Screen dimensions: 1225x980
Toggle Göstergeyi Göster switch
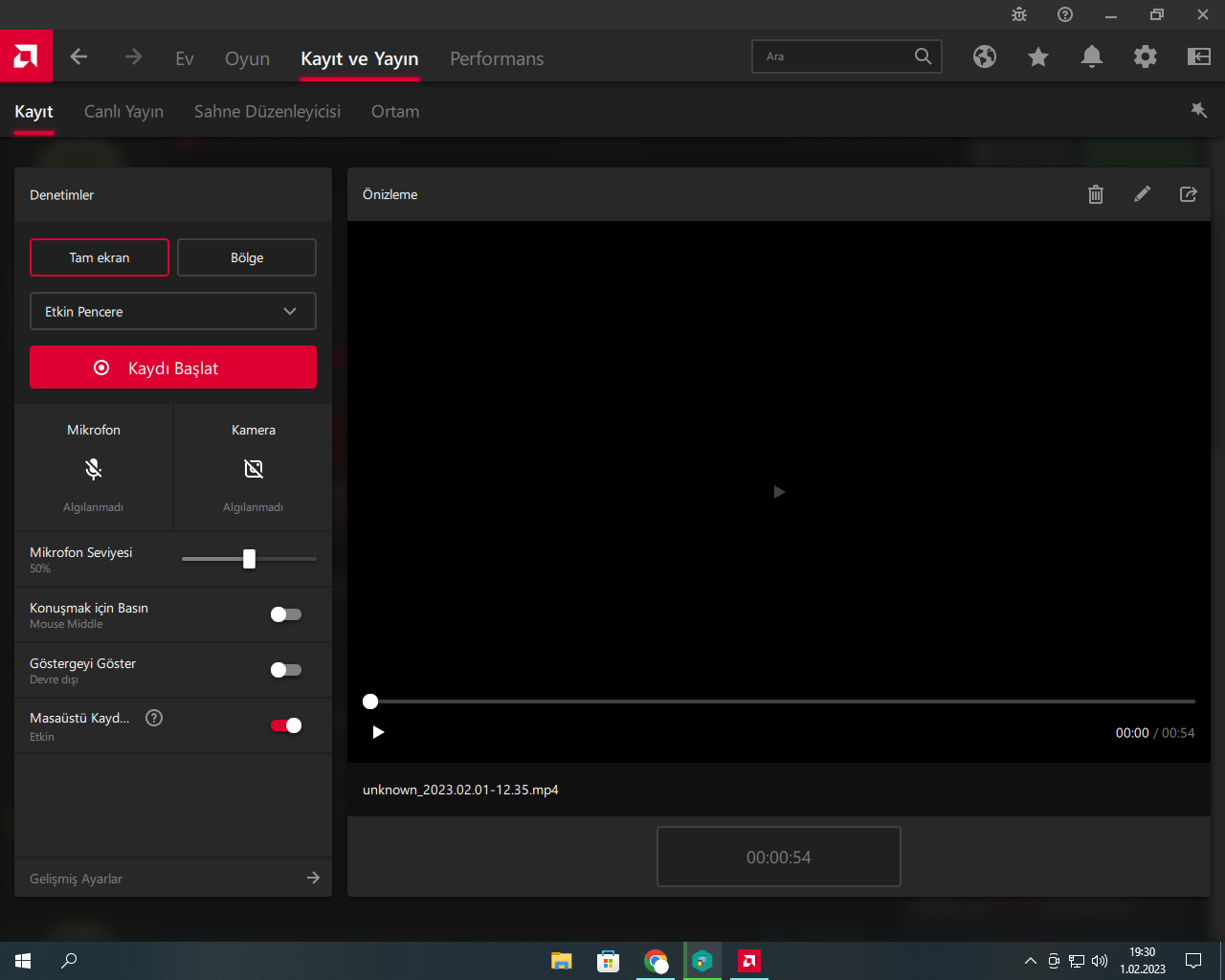286,670
